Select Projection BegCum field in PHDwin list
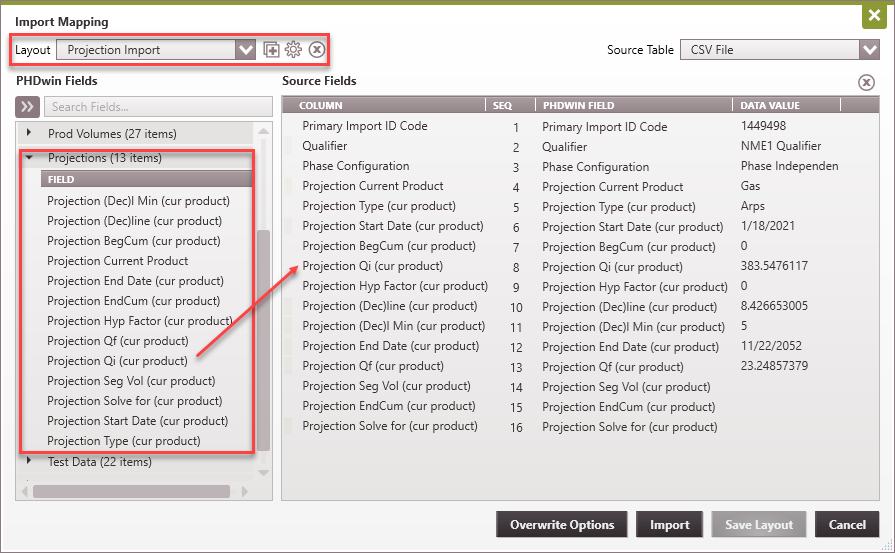Image resolution: width=895 pixels, height=553 pixels. click(x=134, y=241)
